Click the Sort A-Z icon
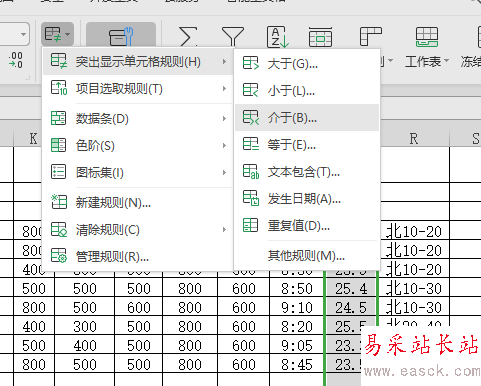The width and height of the screenshot is (481, 386). 277,37
